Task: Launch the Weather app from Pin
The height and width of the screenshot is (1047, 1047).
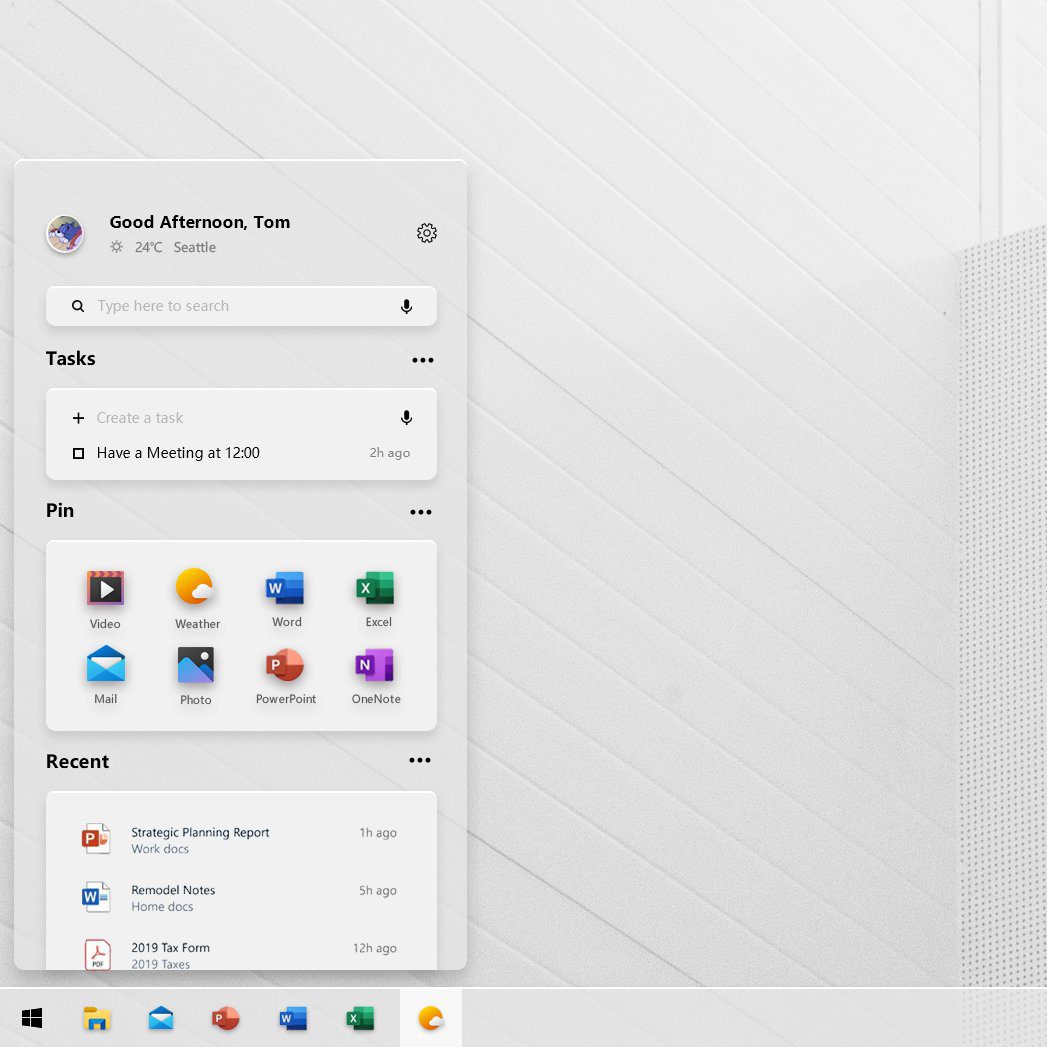Action: [197, 599]
